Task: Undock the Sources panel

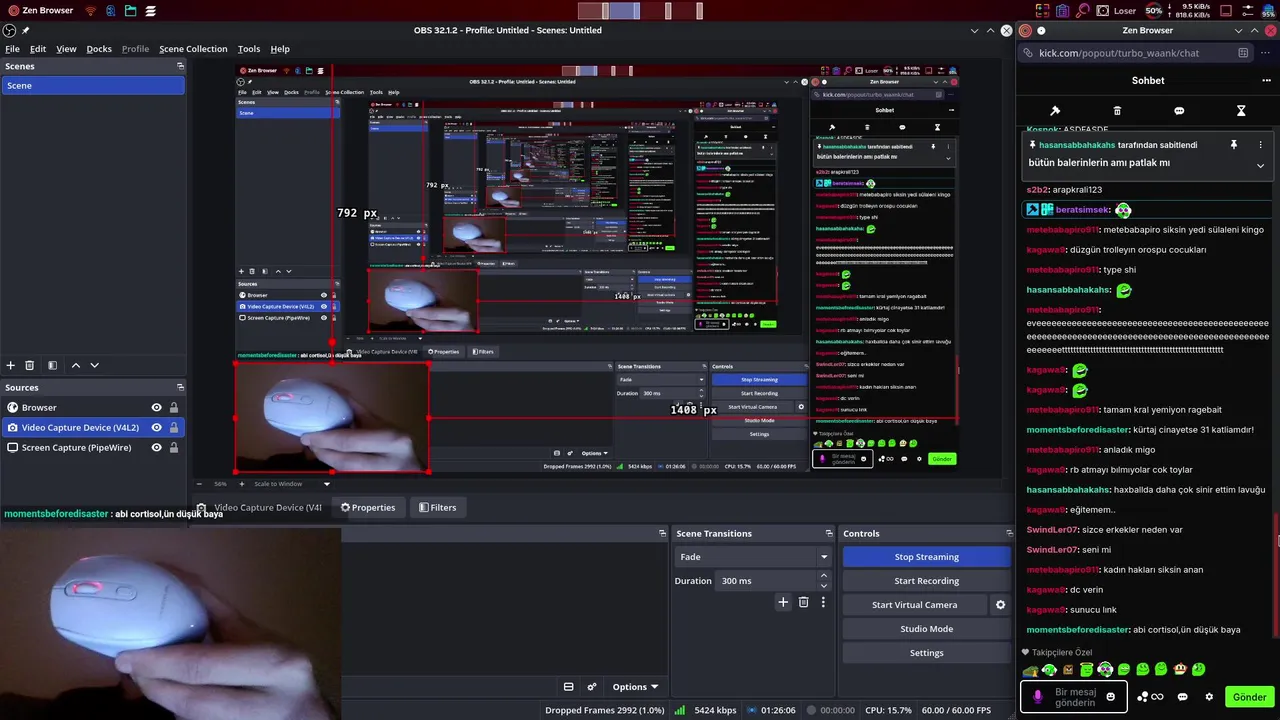Action: click(180, 387)
